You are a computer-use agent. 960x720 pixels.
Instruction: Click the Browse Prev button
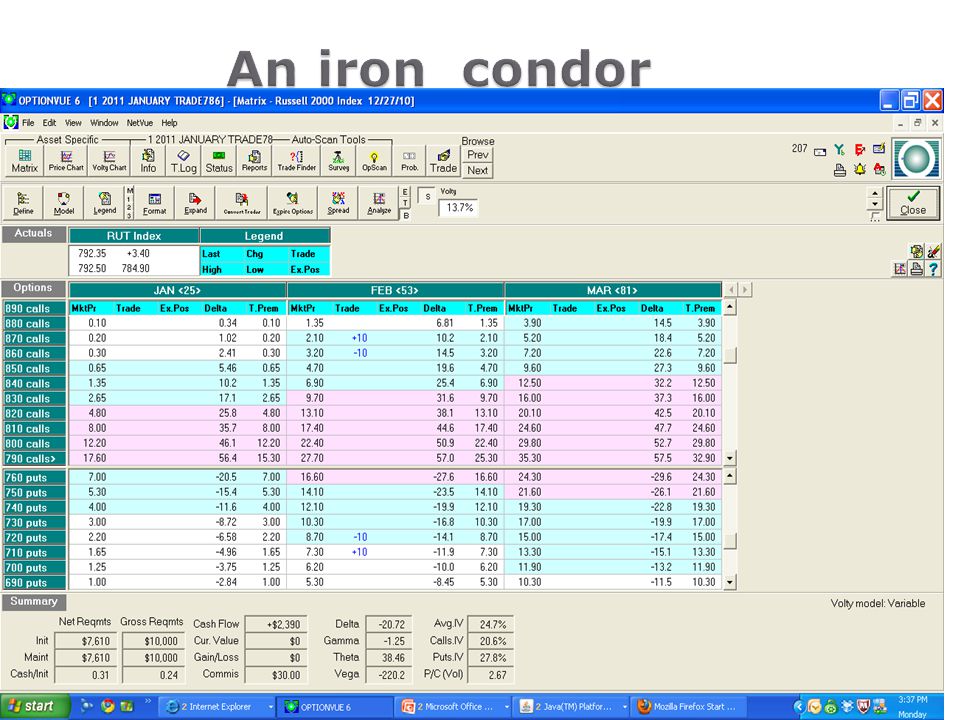point(478,155)
